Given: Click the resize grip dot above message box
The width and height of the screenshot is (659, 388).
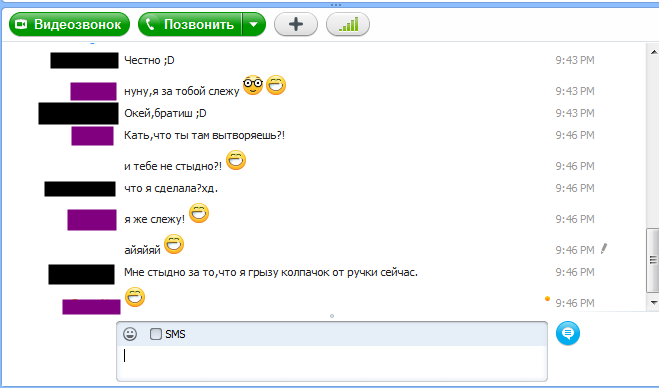Looking at the screenshot, I should 332,316.
